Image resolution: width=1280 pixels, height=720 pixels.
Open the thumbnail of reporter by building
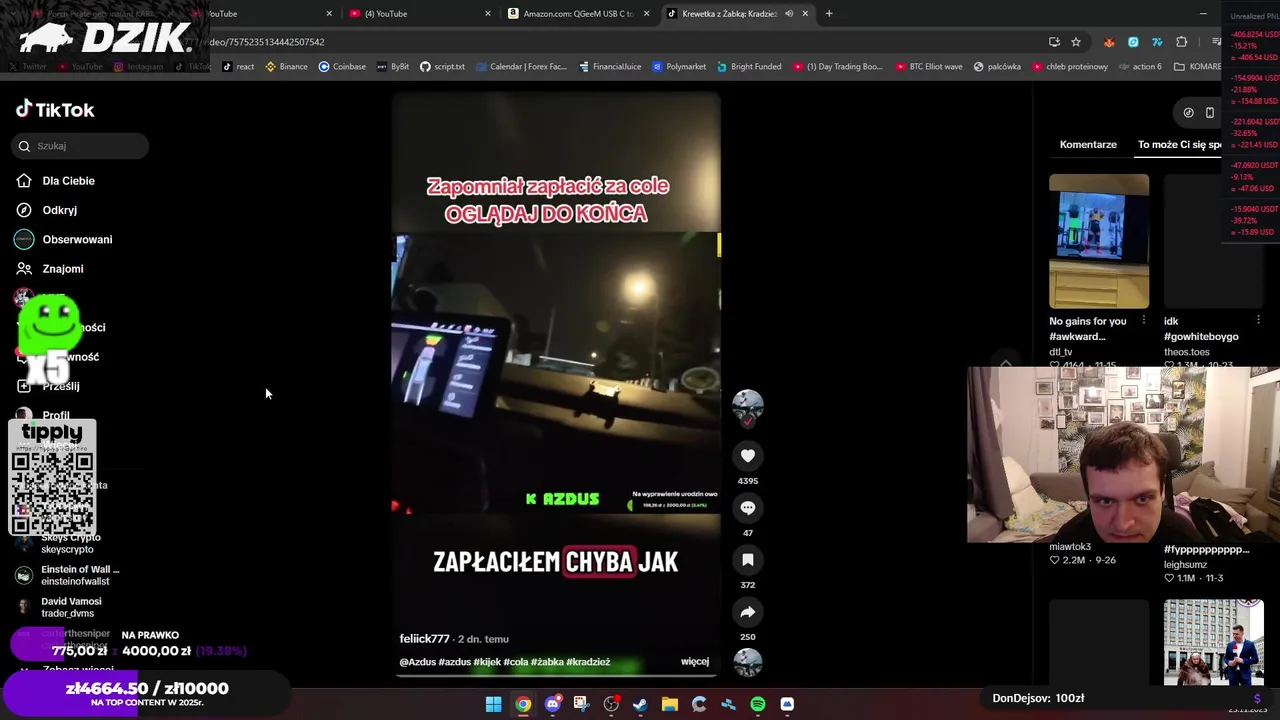point(1213,642)
